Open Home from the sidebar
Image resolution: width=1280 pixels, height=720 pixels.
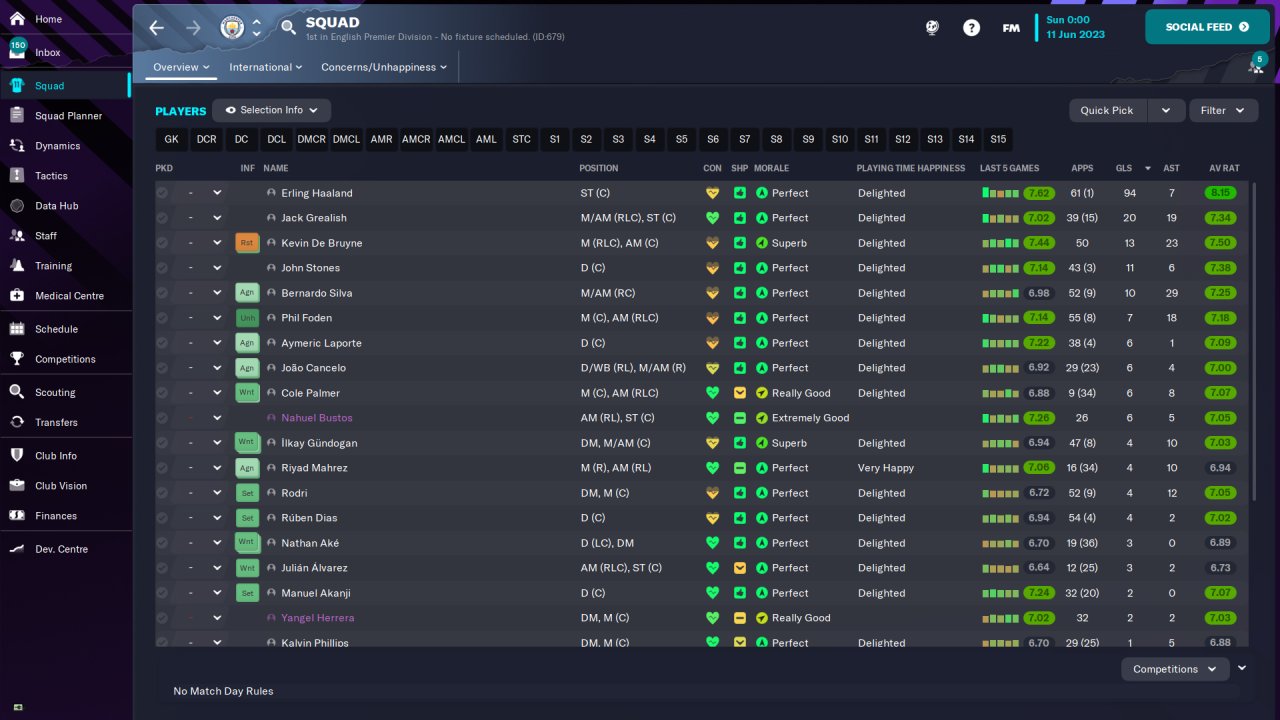66,19
